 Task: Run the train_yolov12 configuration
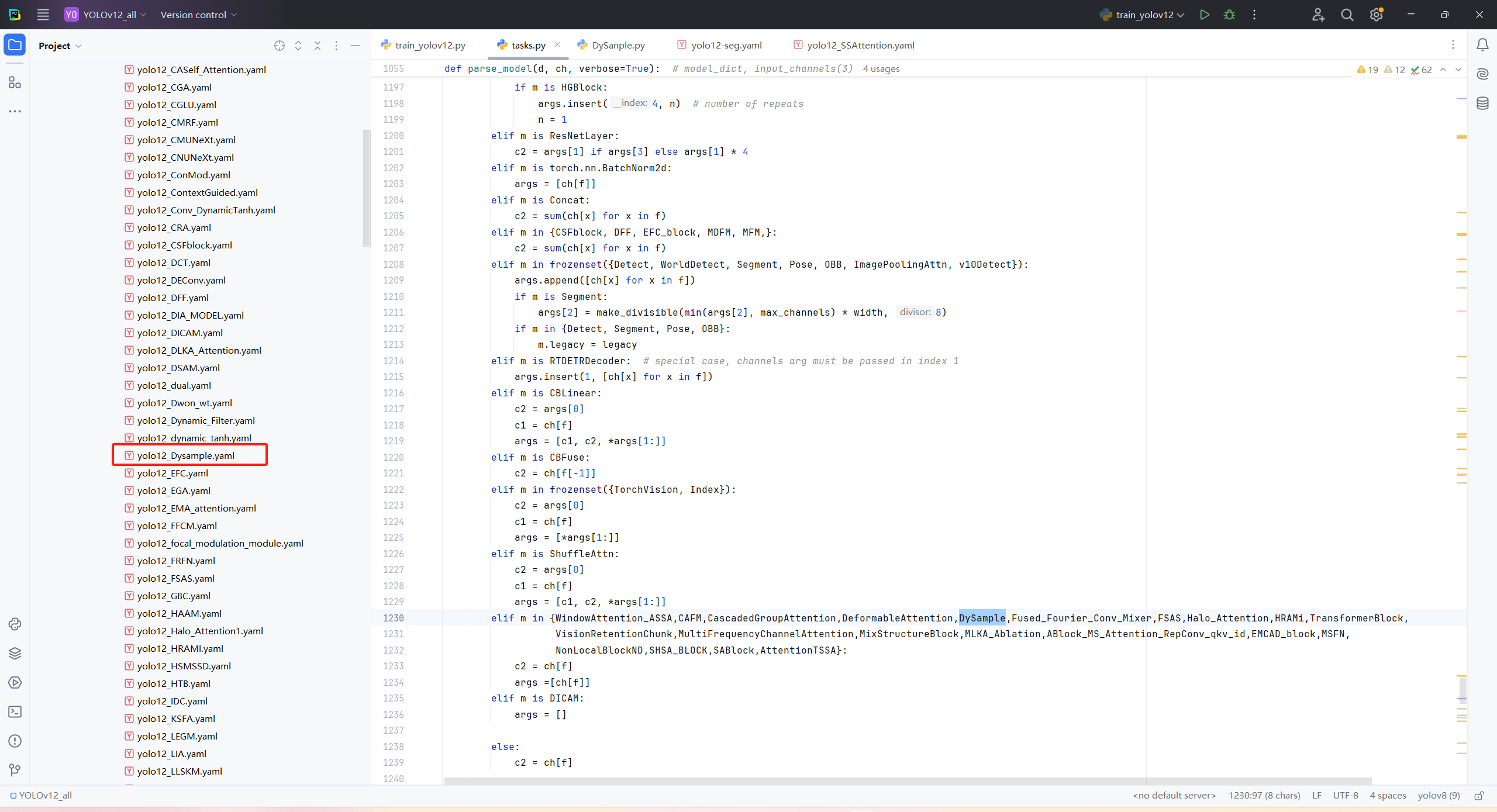tap(1204, 15)
